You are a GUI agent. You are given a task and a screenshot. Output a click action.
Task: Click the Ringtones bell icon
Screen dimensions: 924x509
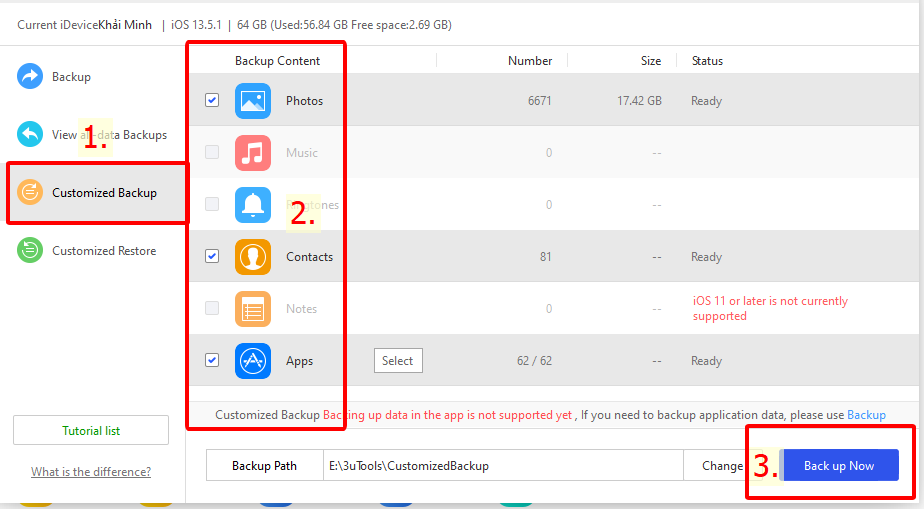coord(253,204)
